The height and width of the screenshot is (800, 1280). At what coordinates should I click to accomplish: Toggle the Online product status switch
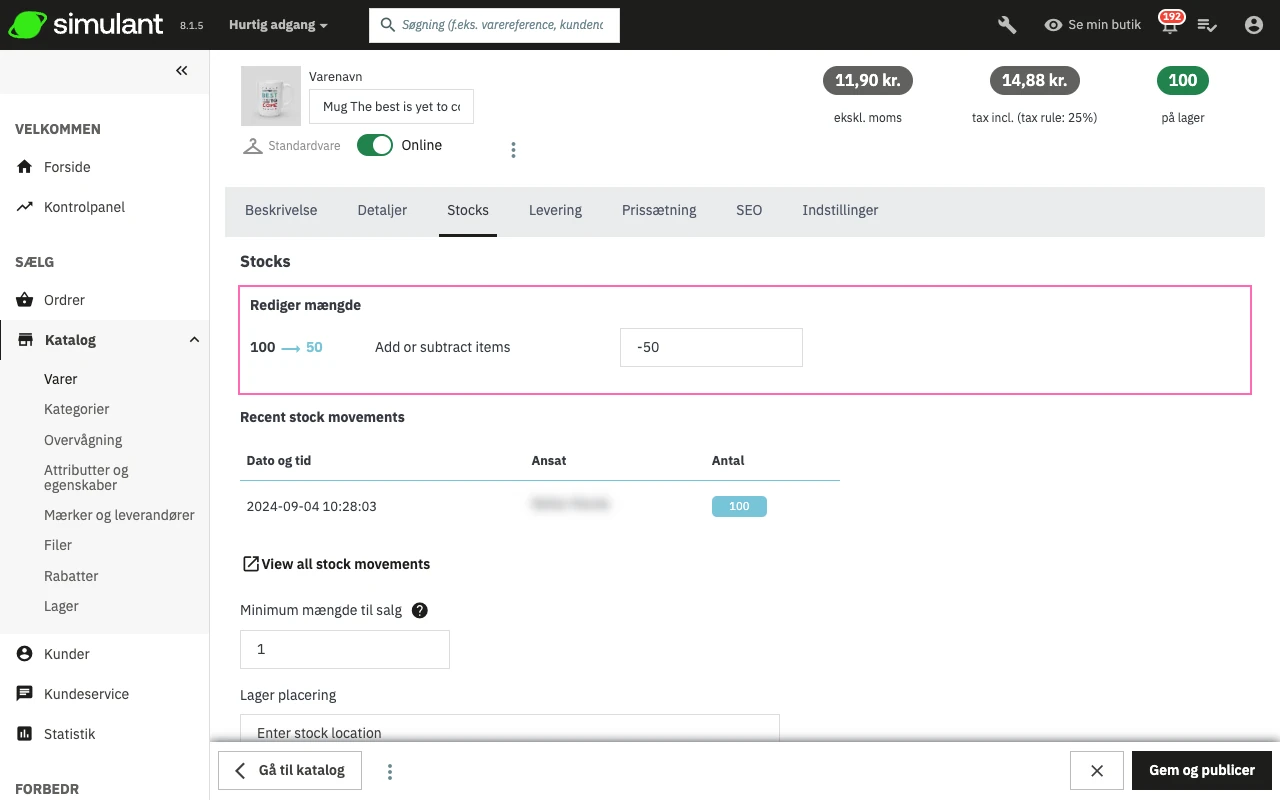click(x=375, y=145)
